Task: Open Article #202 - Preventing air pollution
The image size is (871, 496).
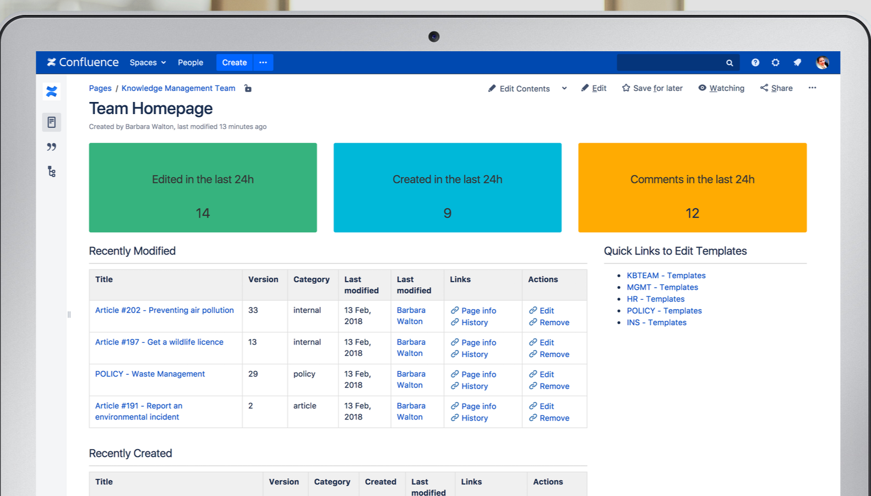Action: pos(164,310)
